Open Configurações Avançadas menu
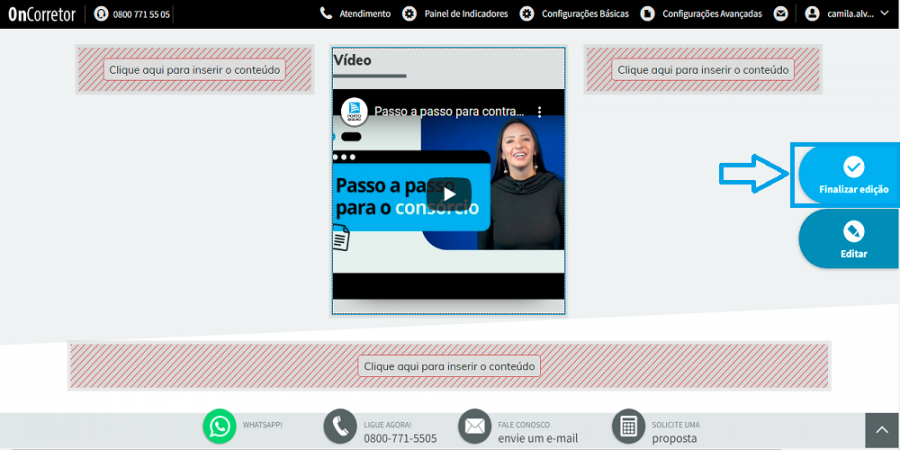The image size is (900, 450). pyautogui.click(x=712, y=14)
